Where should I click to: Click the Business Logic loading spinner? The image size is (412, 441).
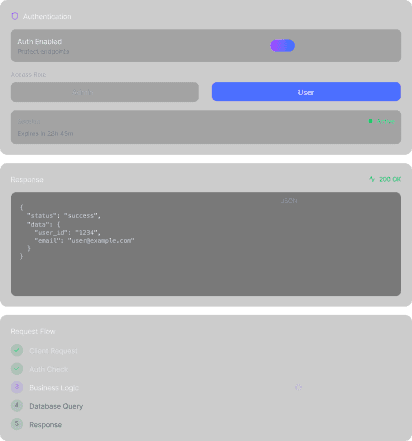[298, 387]
